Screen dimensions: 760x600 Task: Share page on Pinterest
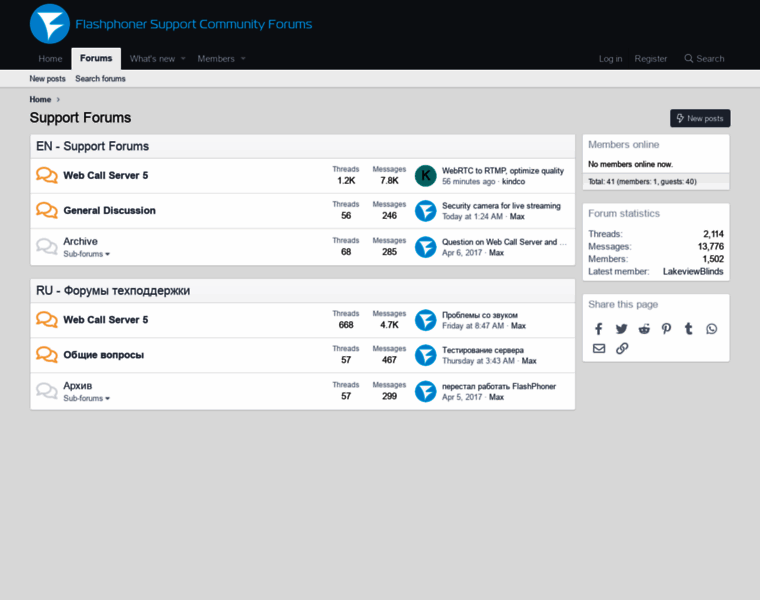coord(666,329)
